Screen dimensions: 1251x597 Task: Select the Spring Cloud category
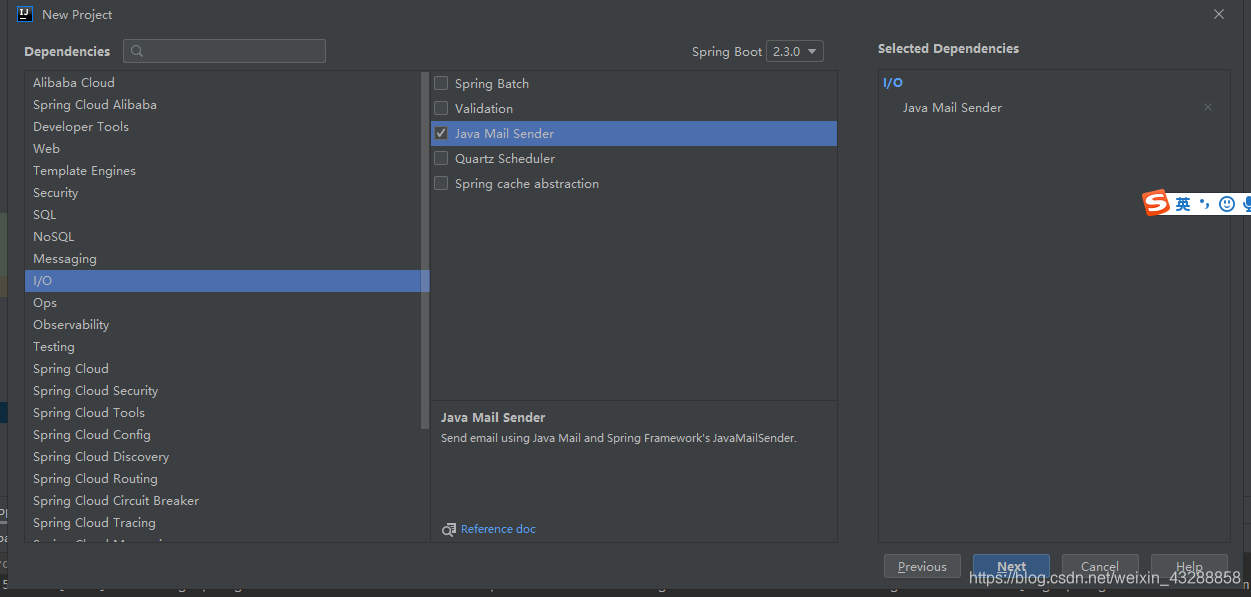pos(226,368)
